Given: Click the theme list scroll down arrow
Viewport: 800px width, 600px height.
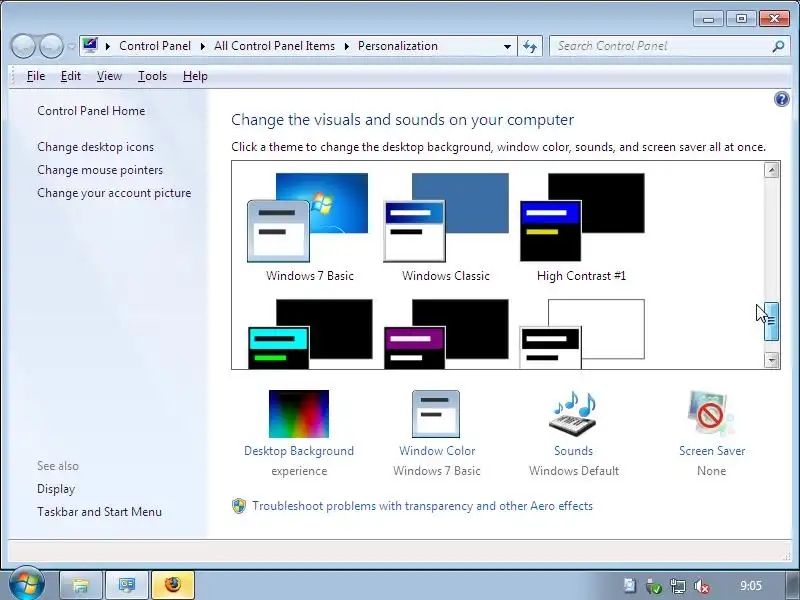Looking at the screenshot, I should (771, 360).
